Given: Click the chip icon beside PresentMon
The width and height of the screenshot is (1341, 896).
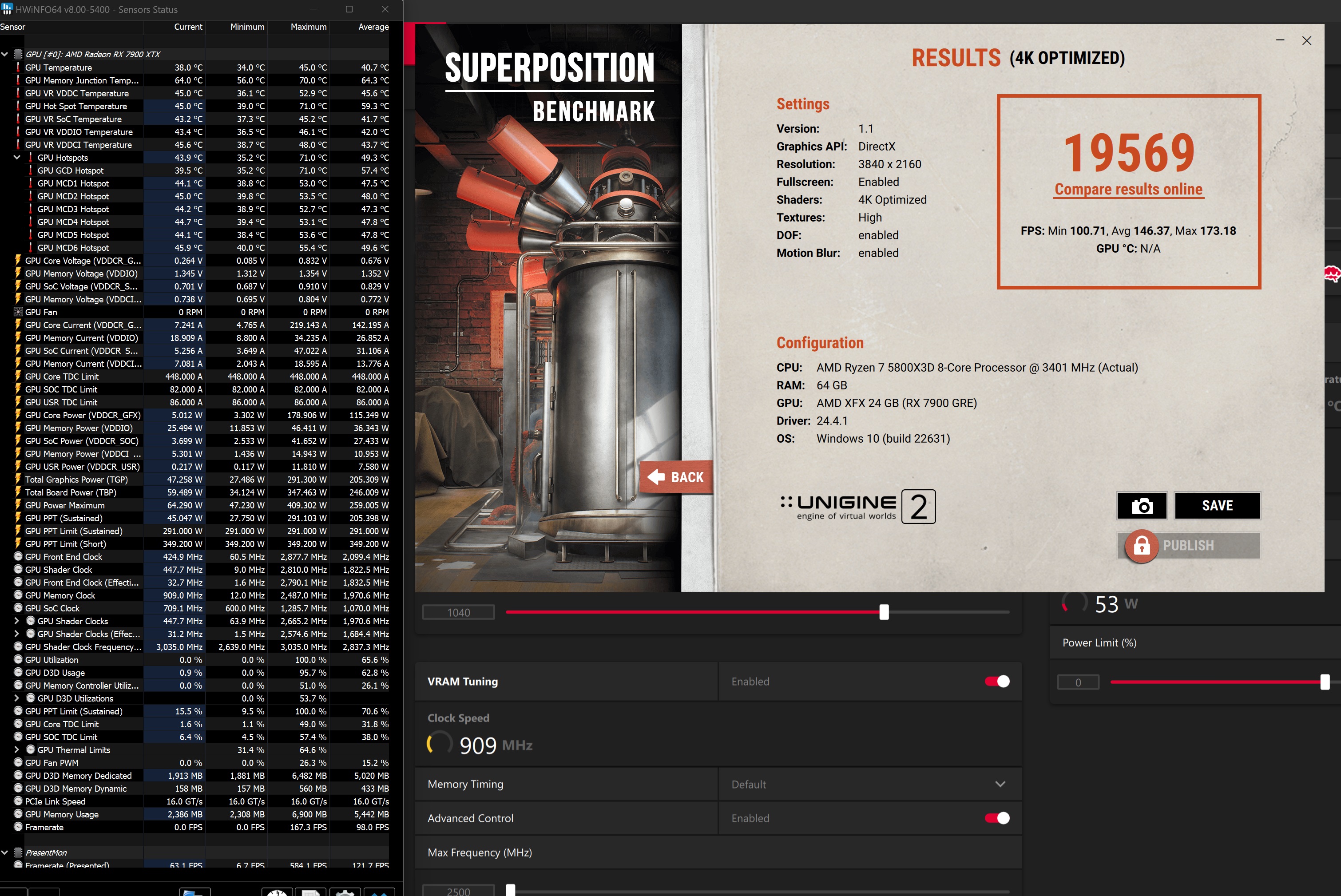Looking at the screenshot, I should [x=18, y=852].
